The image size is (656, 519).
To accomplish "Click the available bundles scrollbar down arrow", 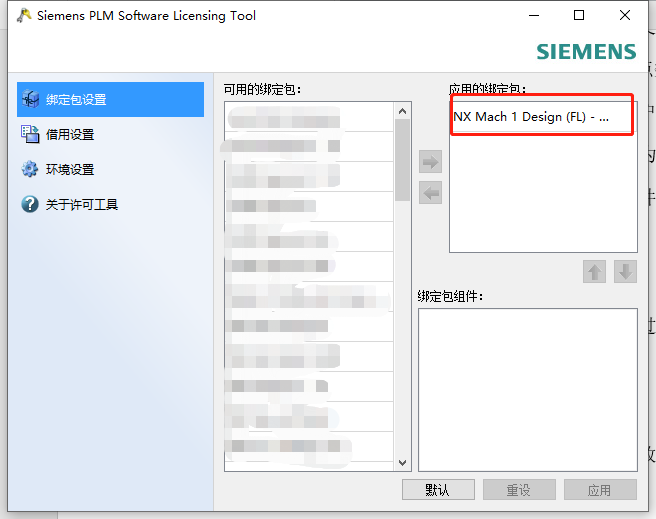I will pos(402,463).
